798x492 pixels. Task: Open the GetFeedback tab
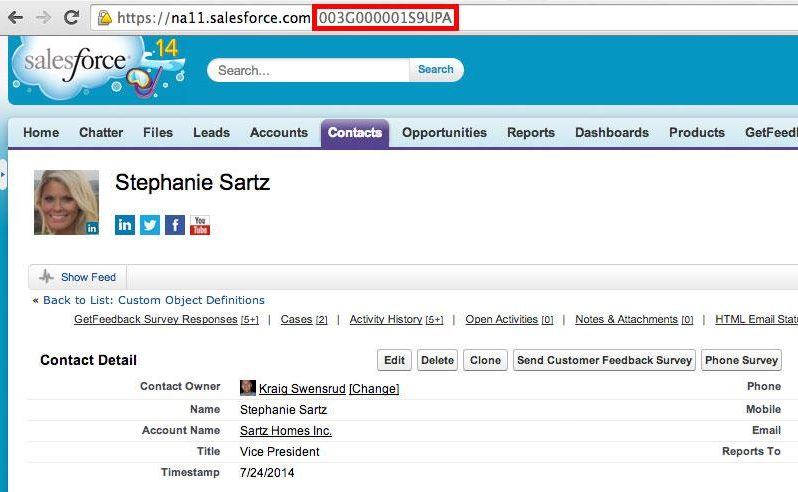(x=771, y=132)
